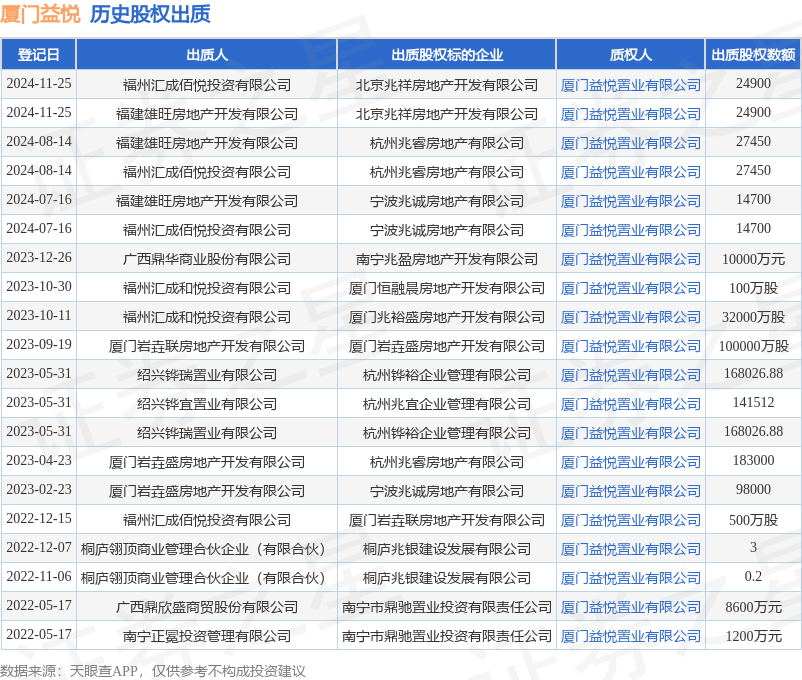Open 质权人 link in the 南宁正昱投资管理有限公司 row
Screen dimensions: 802x680
point(631,637)
